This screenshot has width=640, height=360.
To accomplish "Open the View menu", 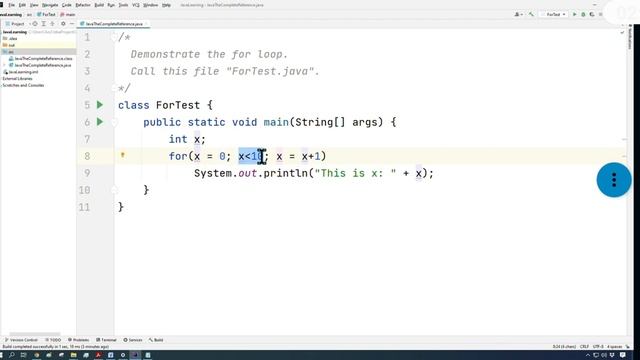I will click(34, 5).
